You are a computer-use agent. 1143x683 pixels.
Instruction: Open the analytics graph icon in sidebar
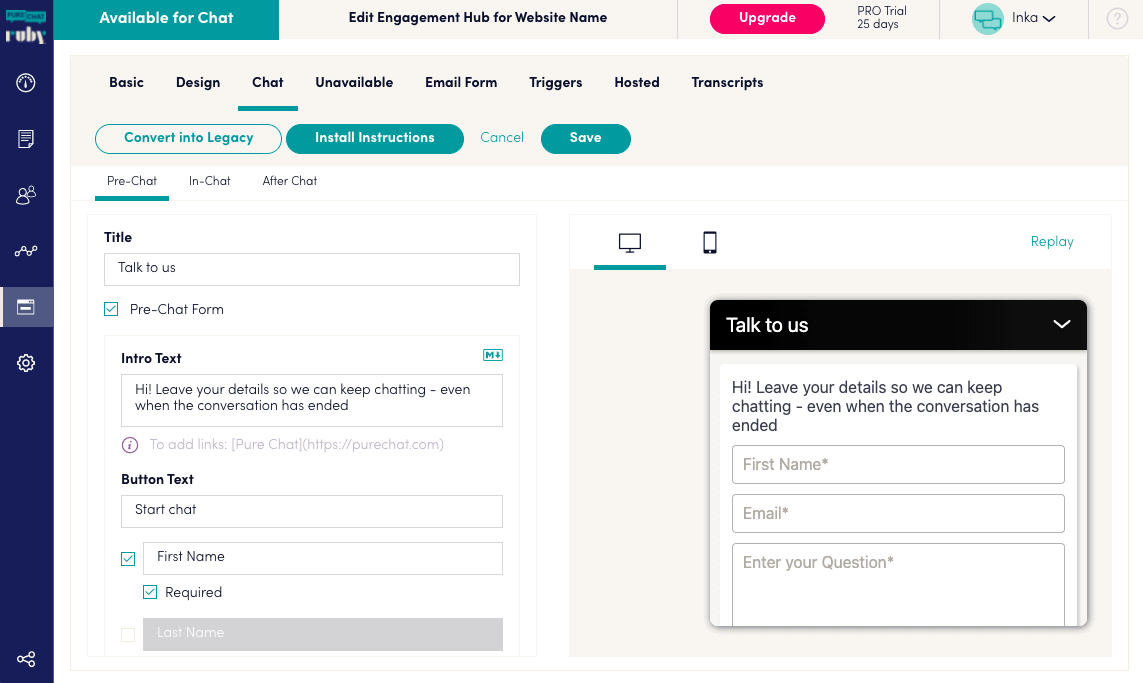click(x=26, y=251)
